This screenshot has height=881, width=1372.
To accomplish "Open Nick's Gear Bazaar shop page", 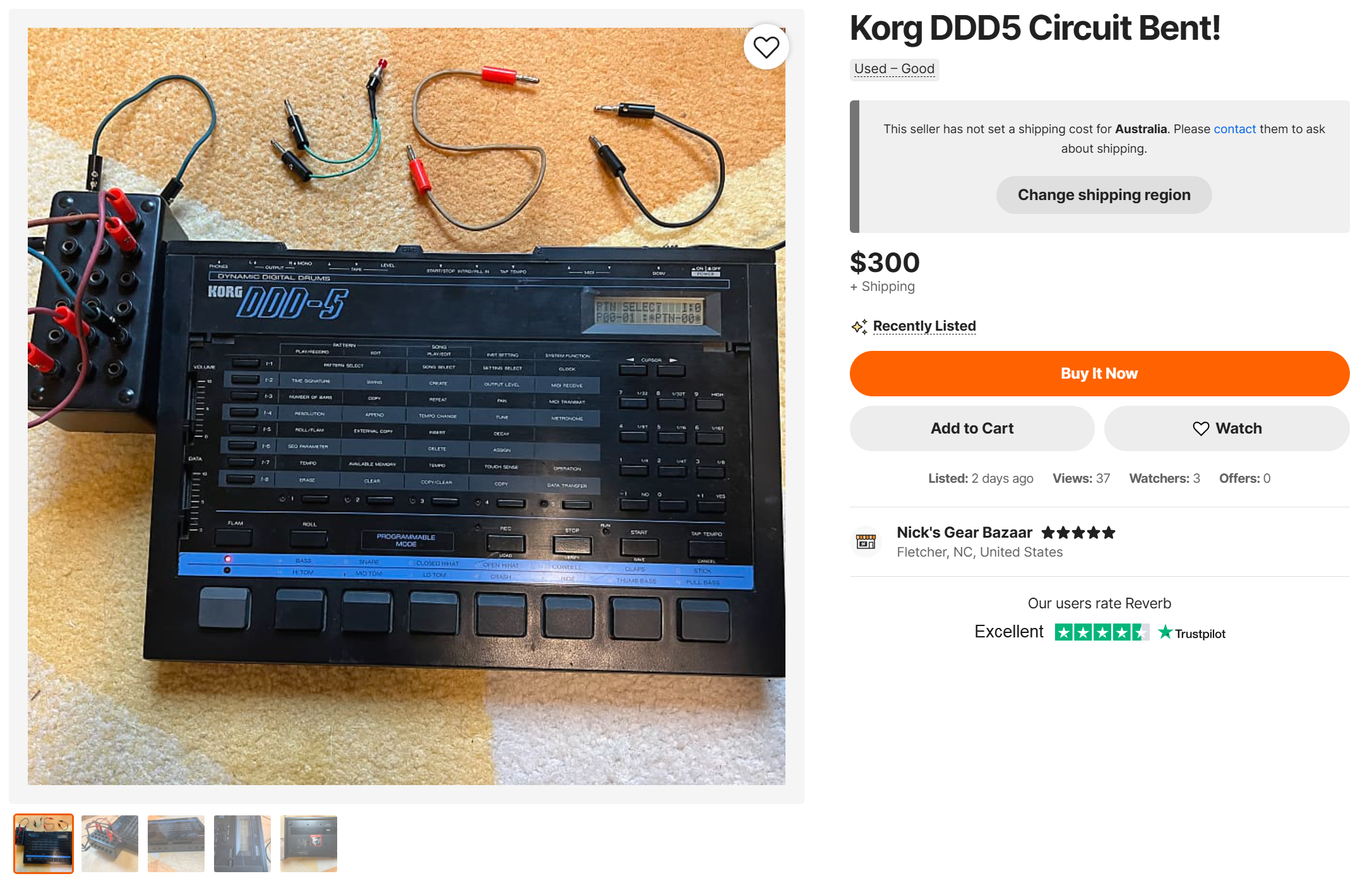I will tap(964, 533).
